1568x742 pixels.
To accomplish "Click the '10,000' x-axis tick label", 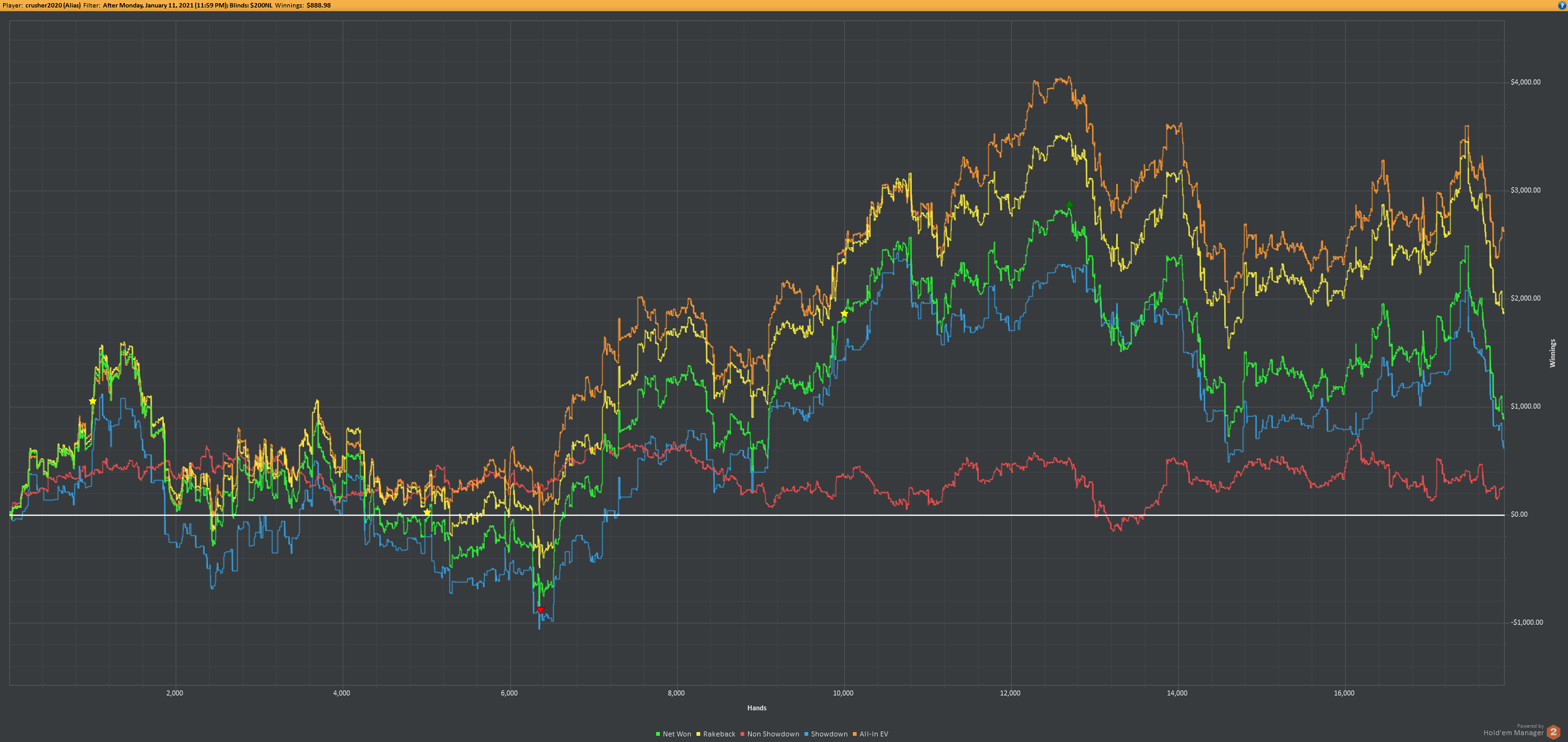I will click(843, 693).
